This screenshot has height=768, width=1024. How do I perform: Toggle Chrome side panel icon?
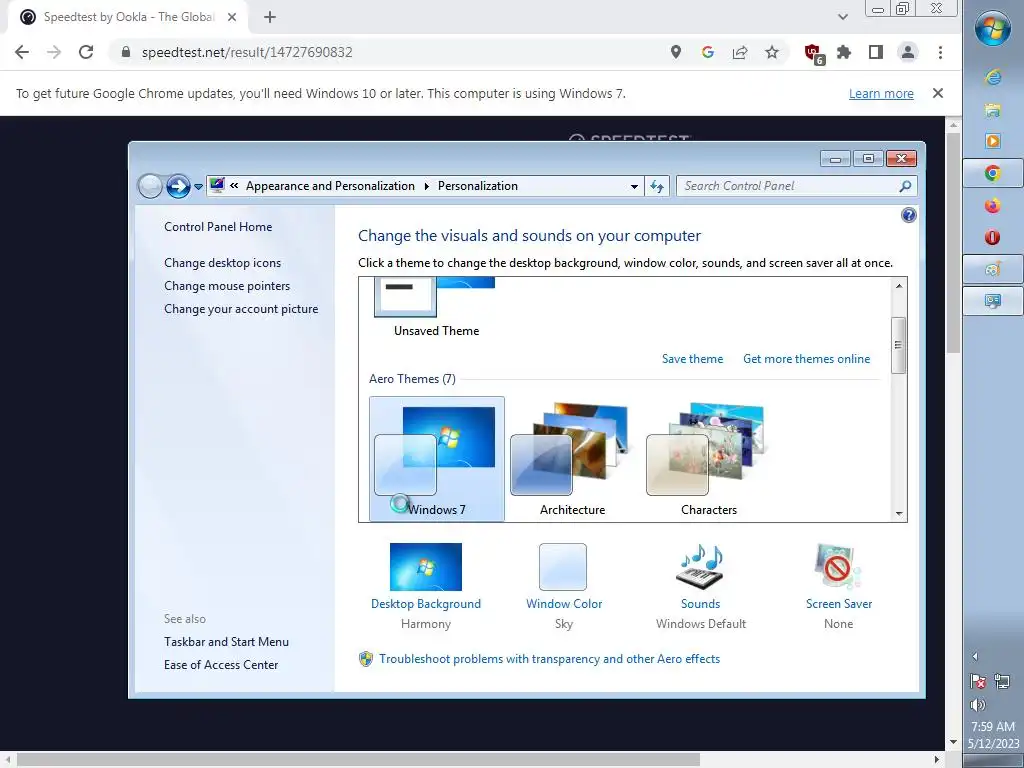click(876, 52)
